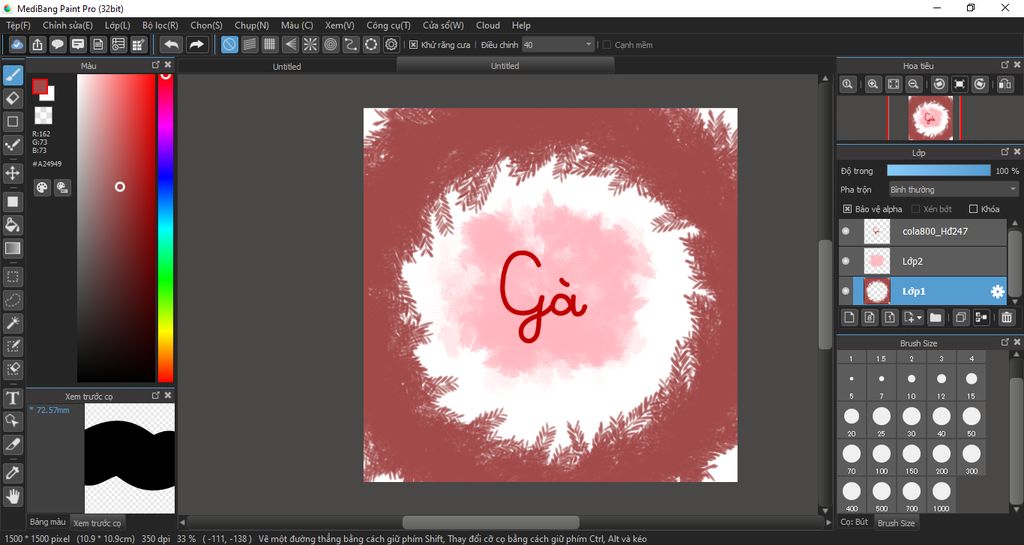Select brush size 100 preset
Screen dimensions: 1024x545
pyautogui.click(x=882, y=457)
